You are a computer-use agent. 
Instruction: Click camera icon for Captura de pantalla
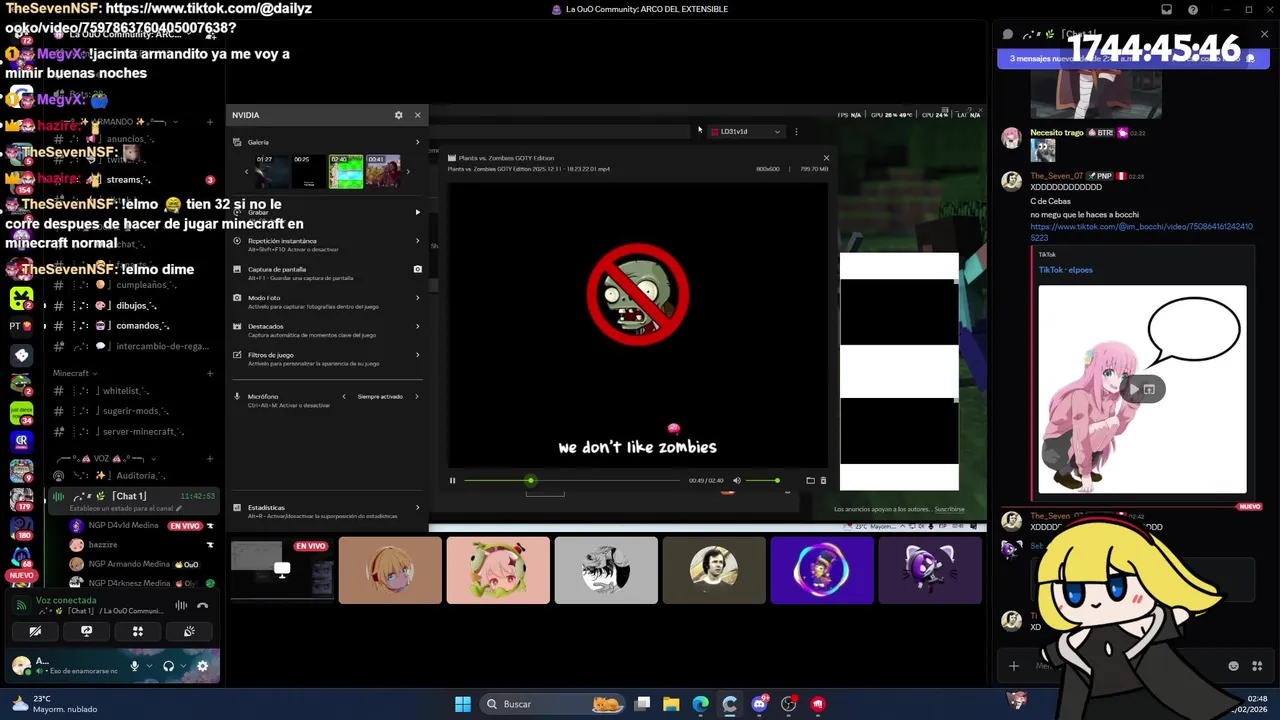click(x=417, y=269)
